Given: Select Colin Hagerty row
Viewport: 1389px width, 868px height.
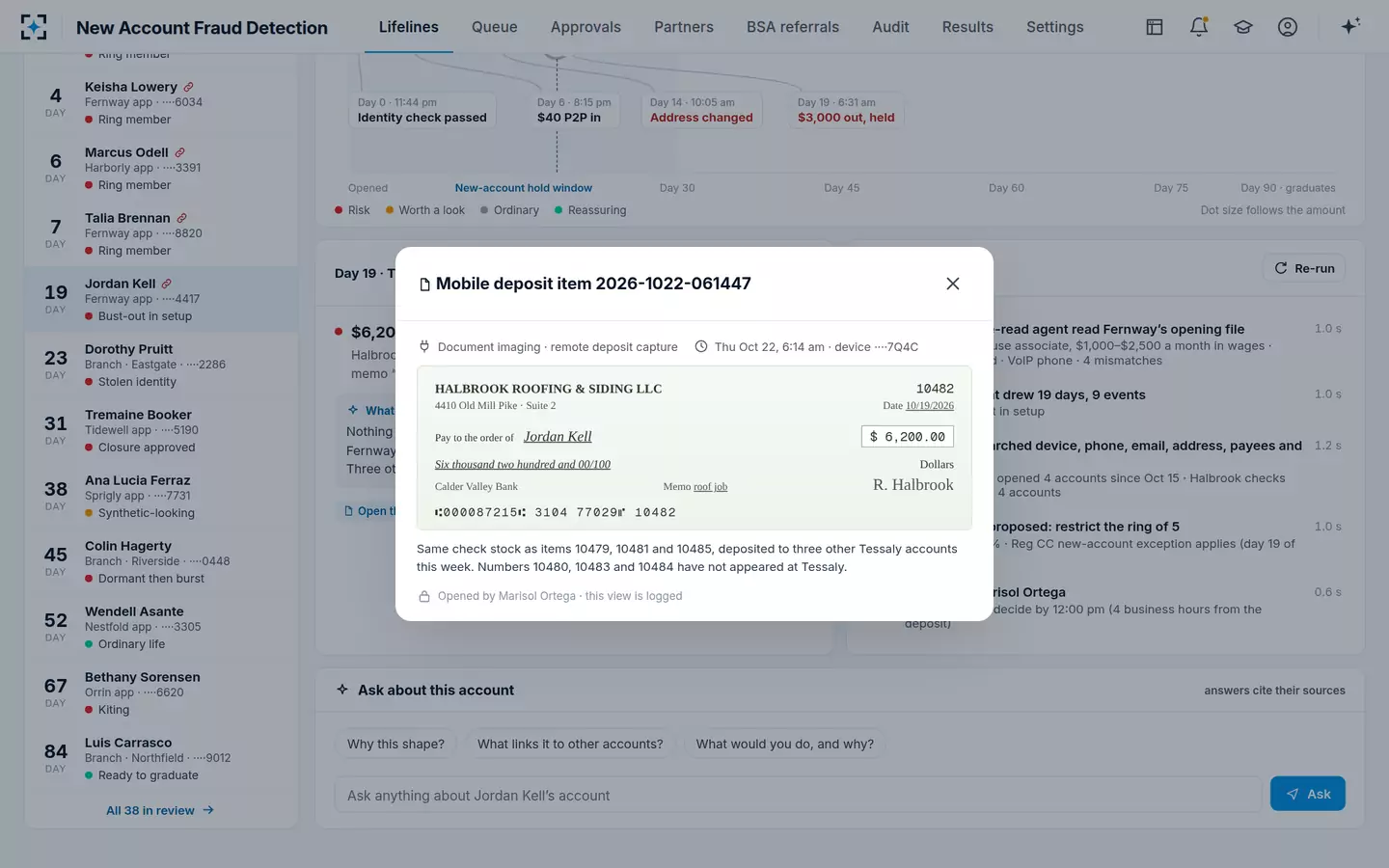Looking at the screenshot, I should [161, 561].
